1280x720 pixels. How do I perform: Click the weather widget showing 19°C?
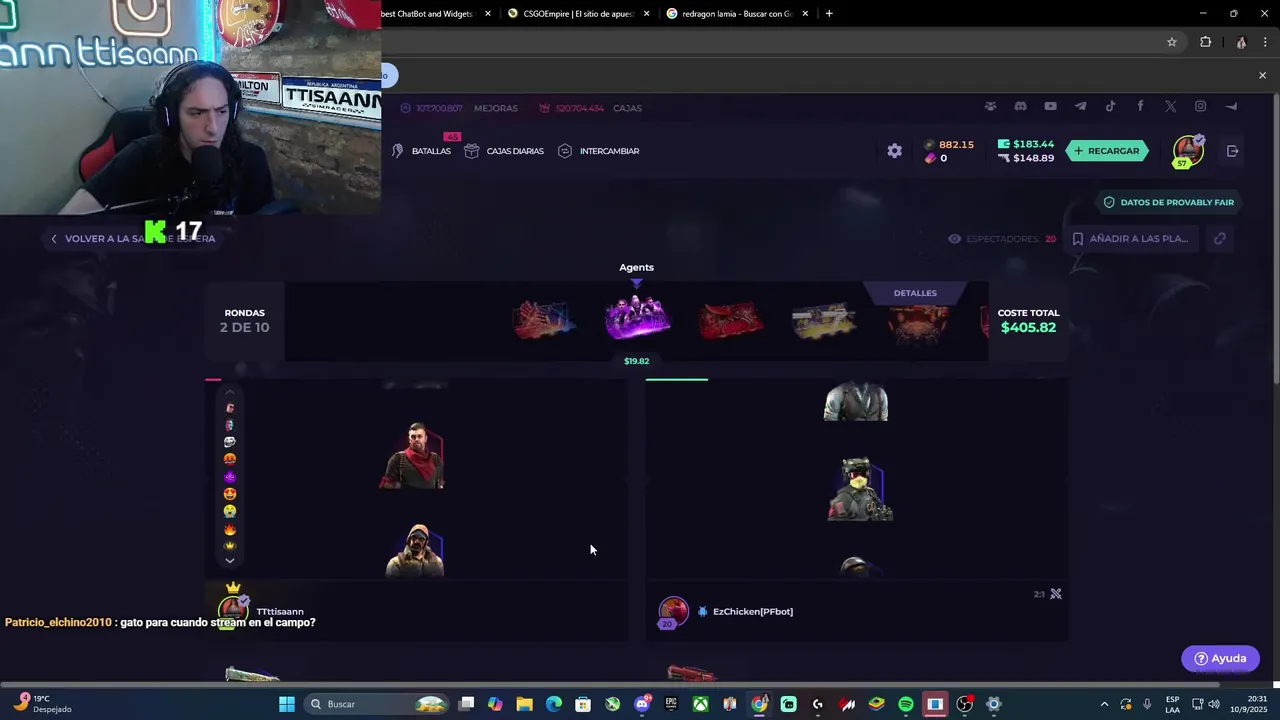pos(42,704)
